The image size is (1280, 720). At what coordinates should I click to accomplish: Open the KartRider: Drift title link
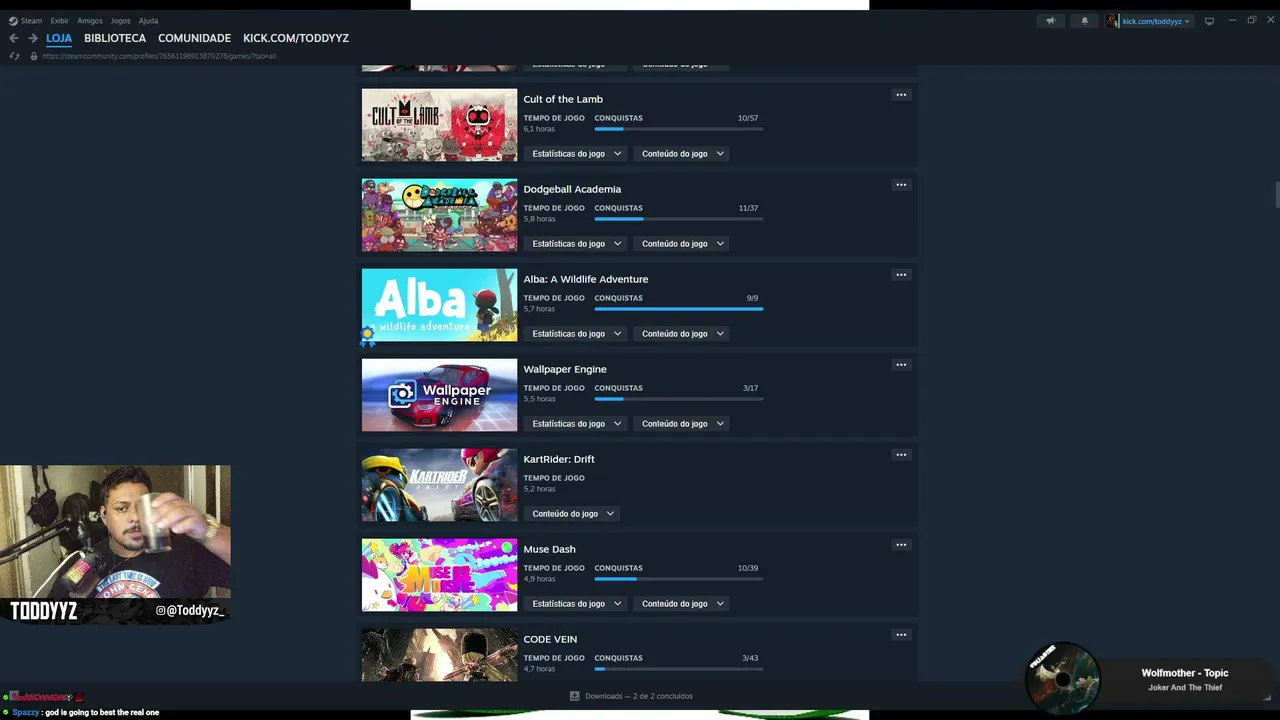click(559, 459)
